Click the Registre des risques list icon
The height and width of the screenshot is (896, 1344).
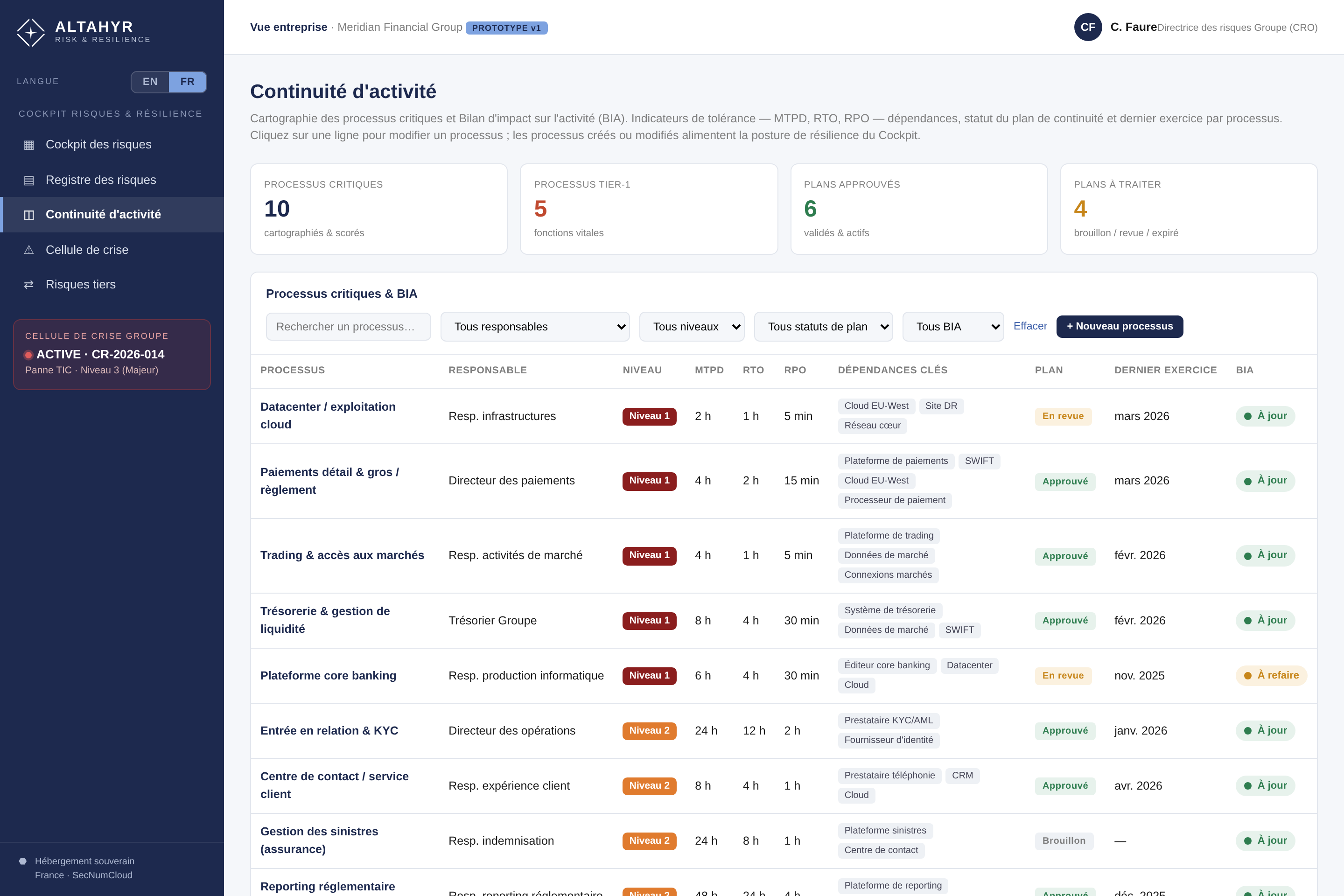click(x=28, y=180)
